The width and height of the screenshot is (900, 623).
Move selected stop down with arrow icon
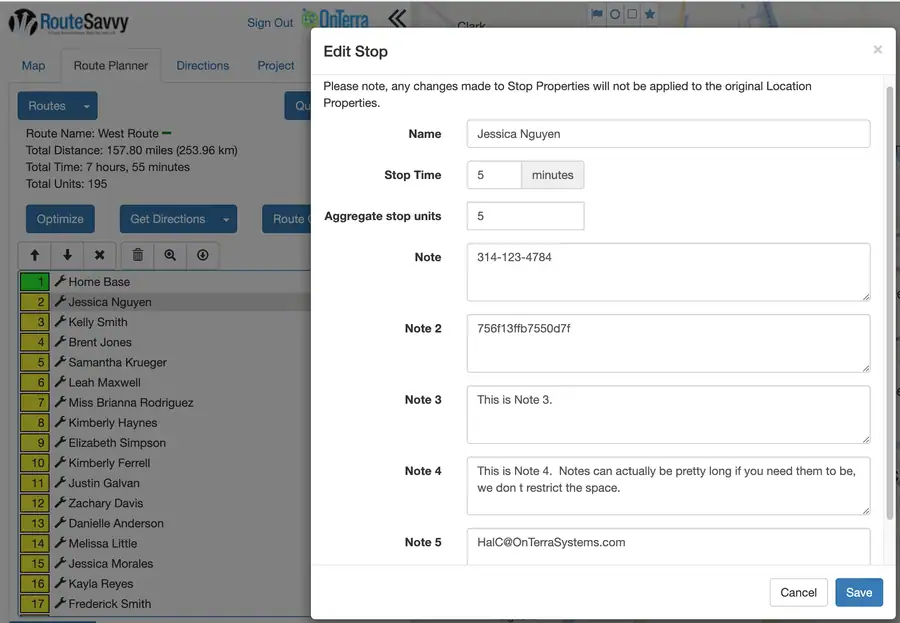(67, 256)
